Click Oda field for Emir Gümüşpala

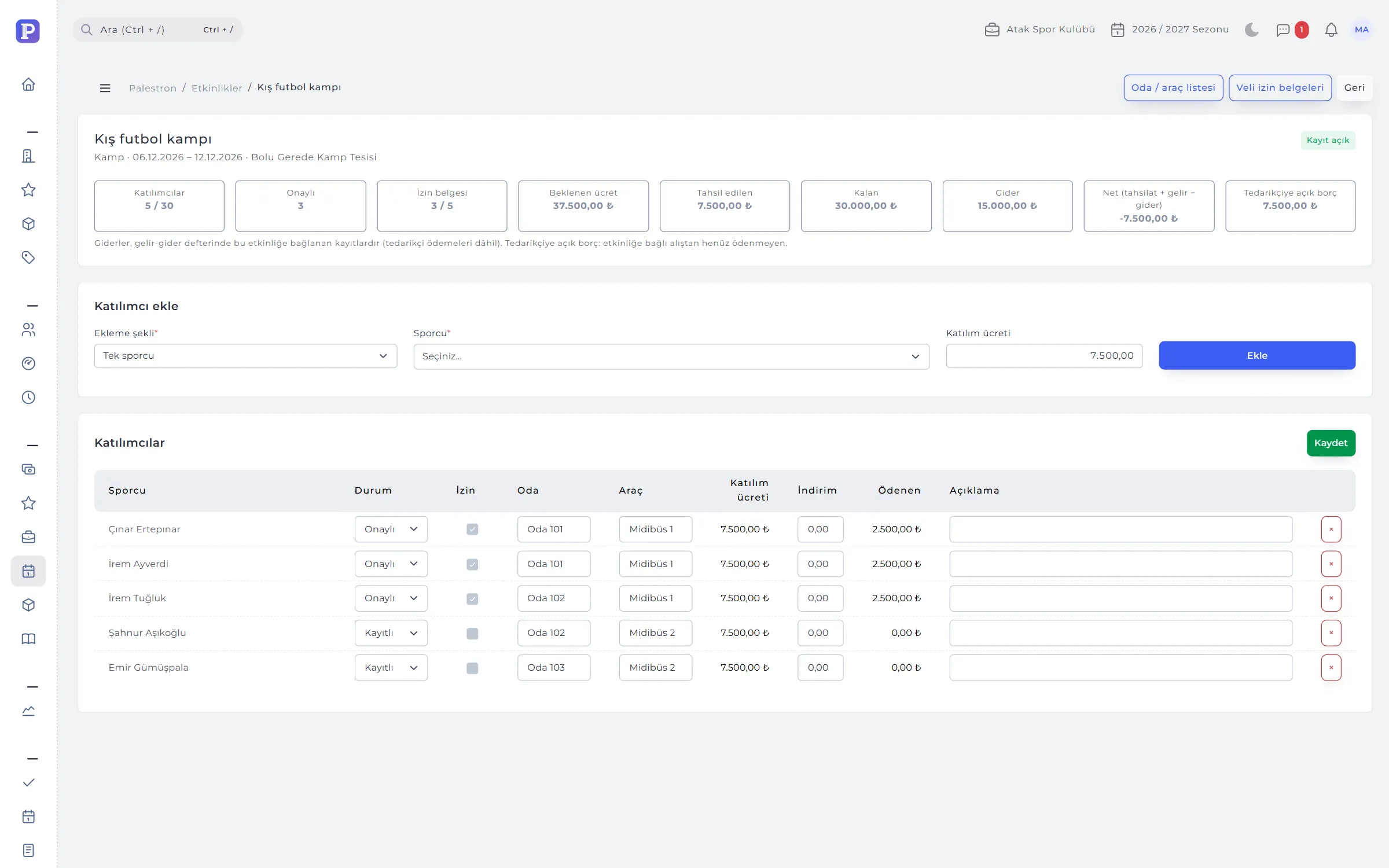[x=554, y=668]
